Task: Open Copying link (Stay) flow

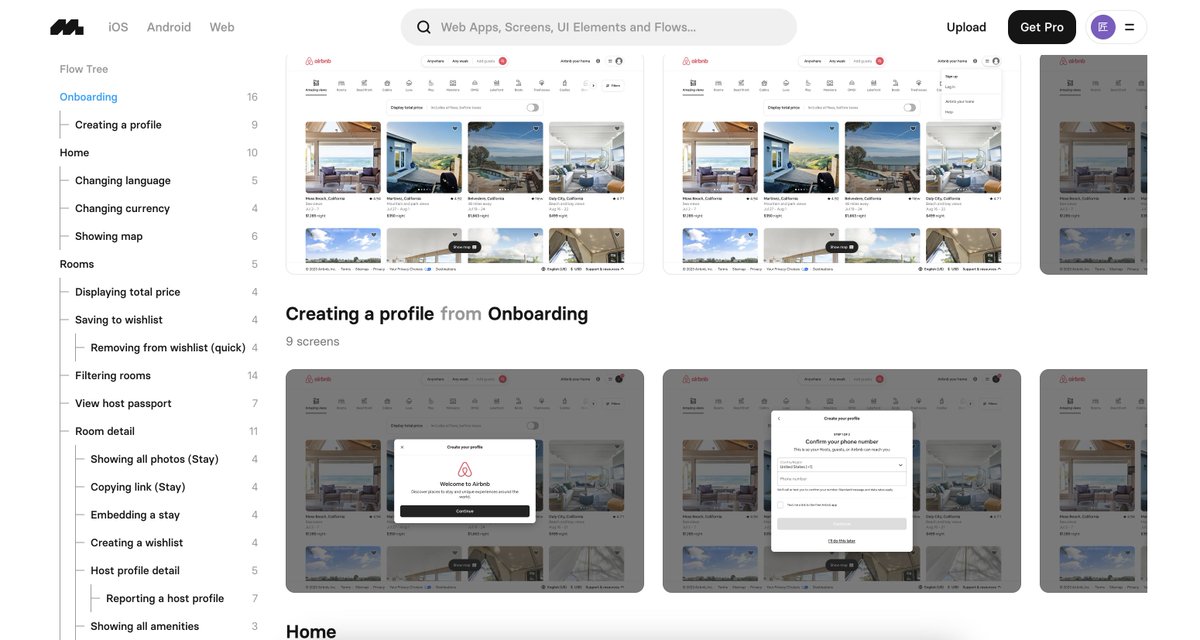Action: (138, 487)
